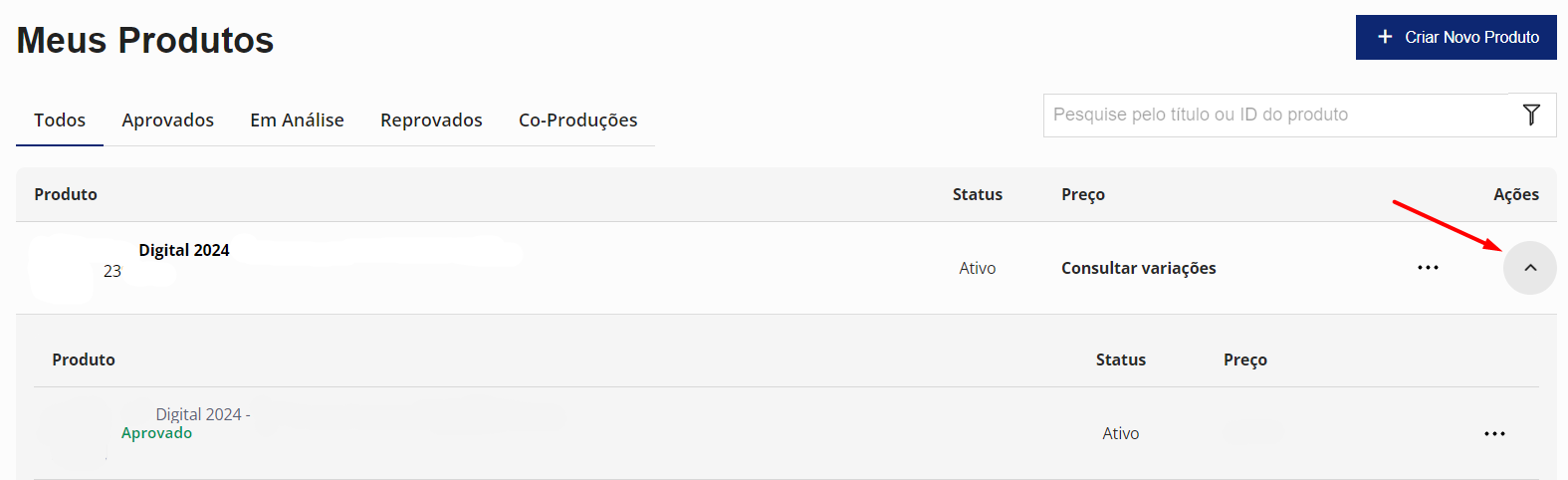
Task: Focus the product title or ID search field
Action: tap(1274, 115)
